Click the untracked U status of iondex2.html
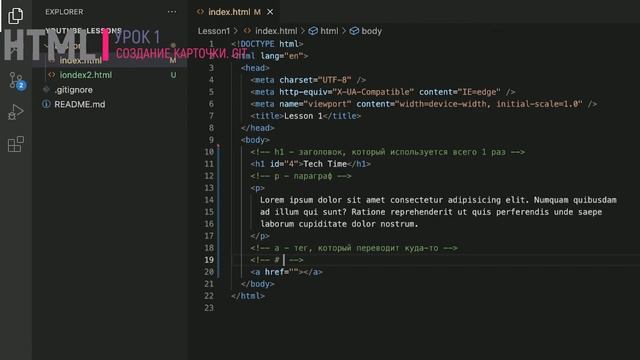Image resolution: width=640 pixels, height=360 pixels. click(173, 75)
